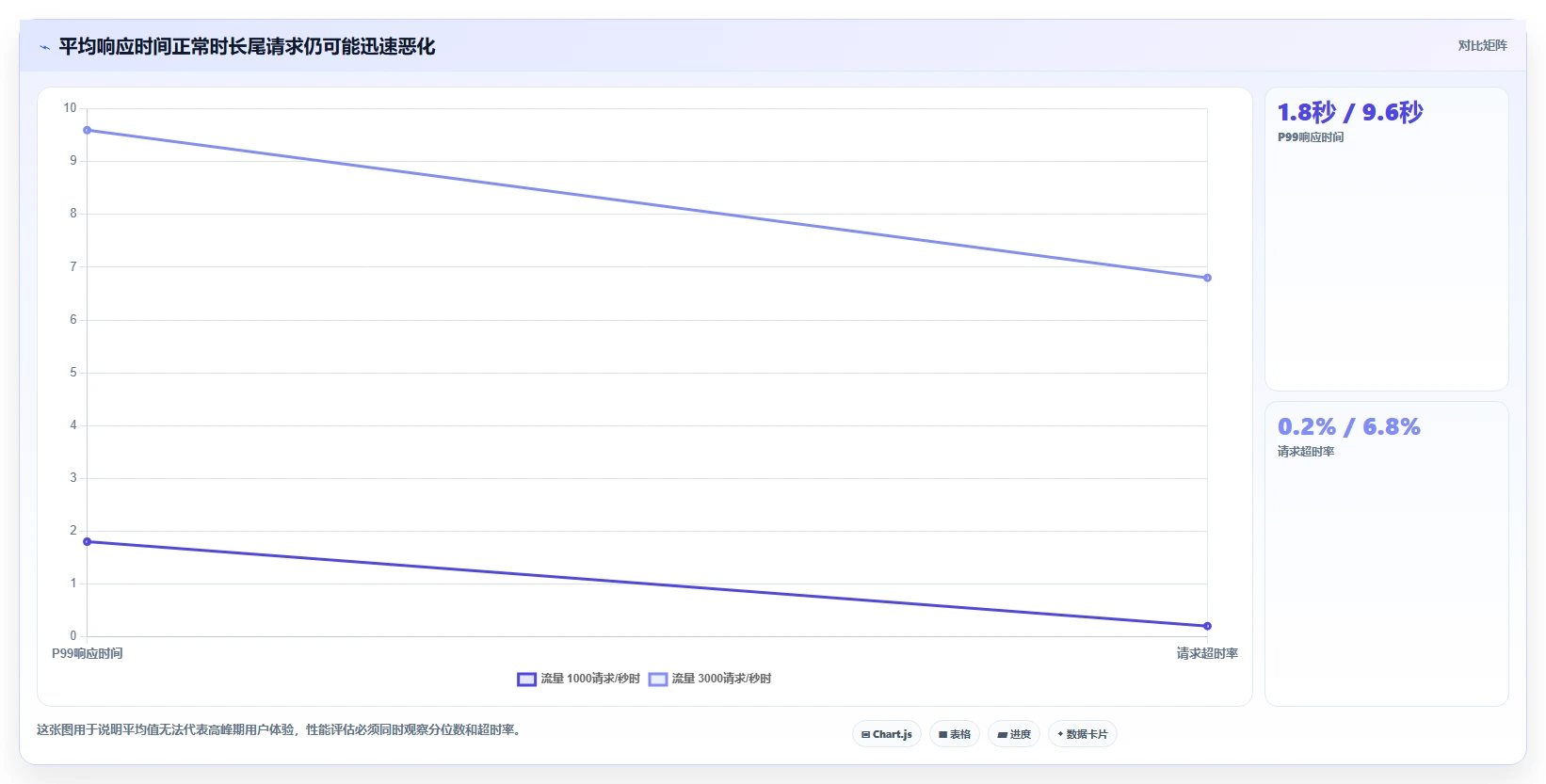Image resolution: width=1546 pixels, height=784 pixels.
Task: Click the 请求超时率 card label
Action: (1306, 452)
